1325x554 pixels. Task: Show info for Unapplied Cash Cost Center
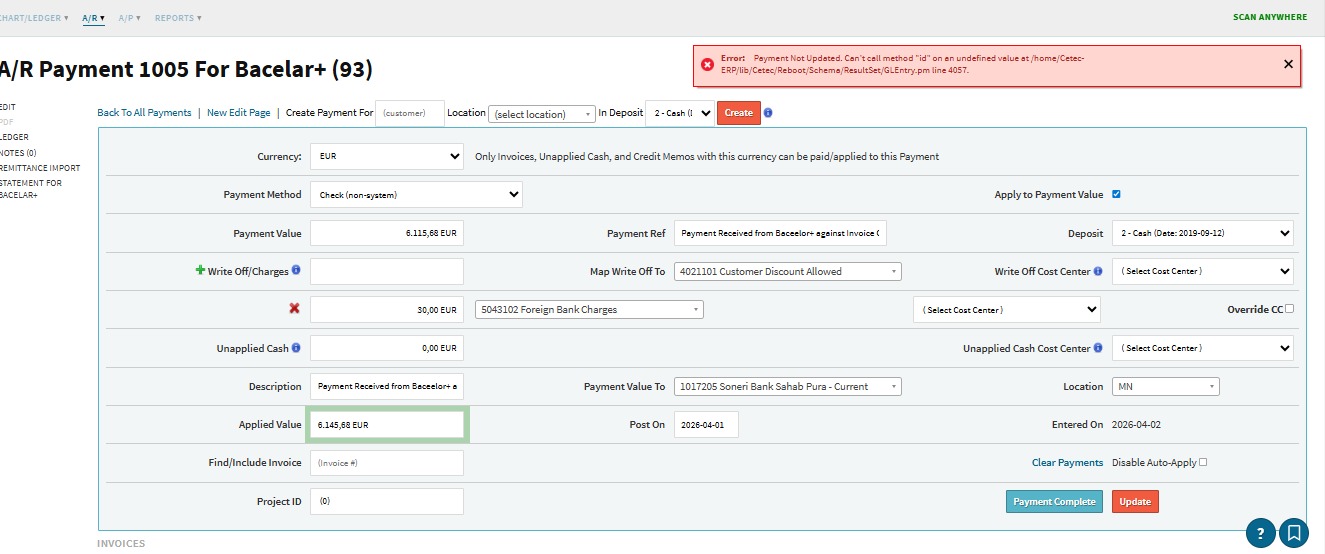click(x=1098, y=348)
